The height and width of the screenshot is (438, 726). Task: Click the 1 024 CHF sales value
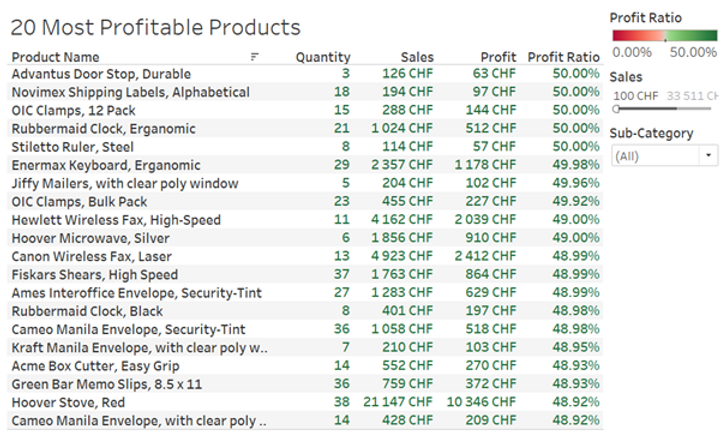tap(402, 128)
